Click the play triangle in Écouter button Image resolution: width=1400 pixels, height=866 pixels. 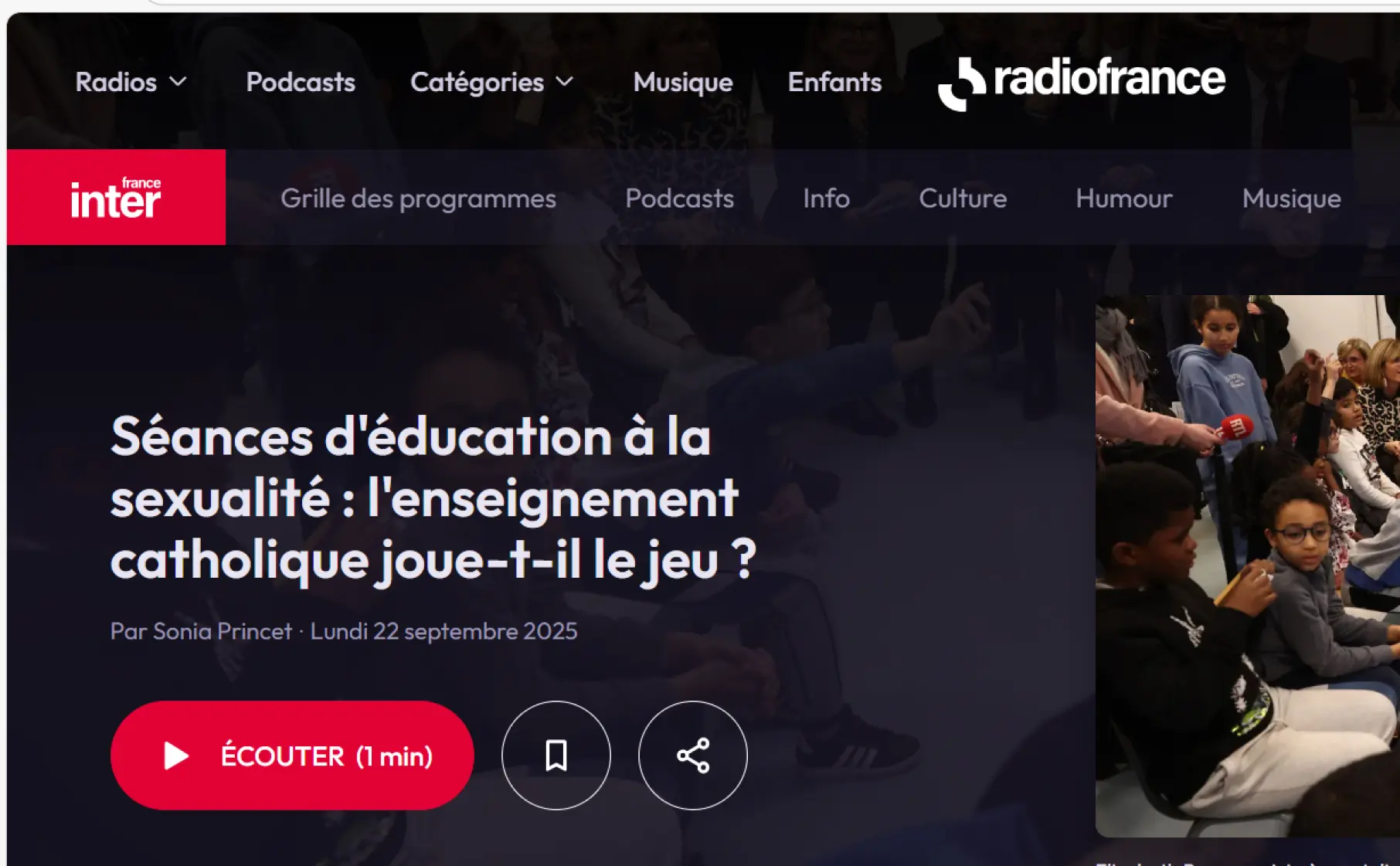(176, 756)
